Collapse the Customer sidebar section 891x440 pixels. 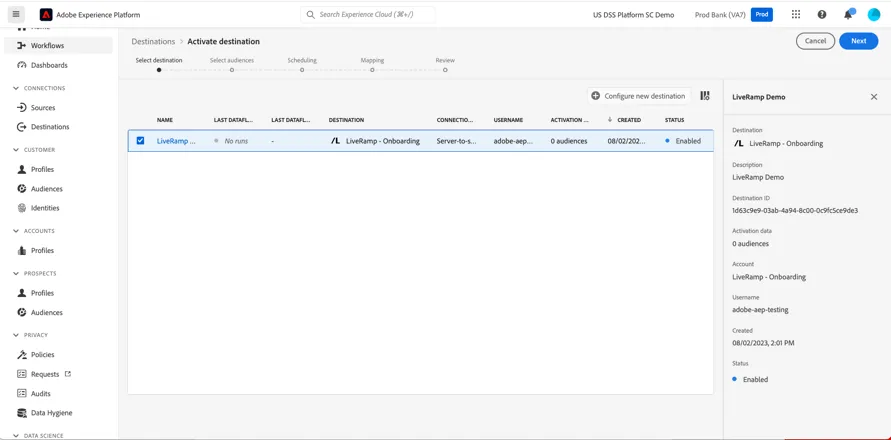16,150
